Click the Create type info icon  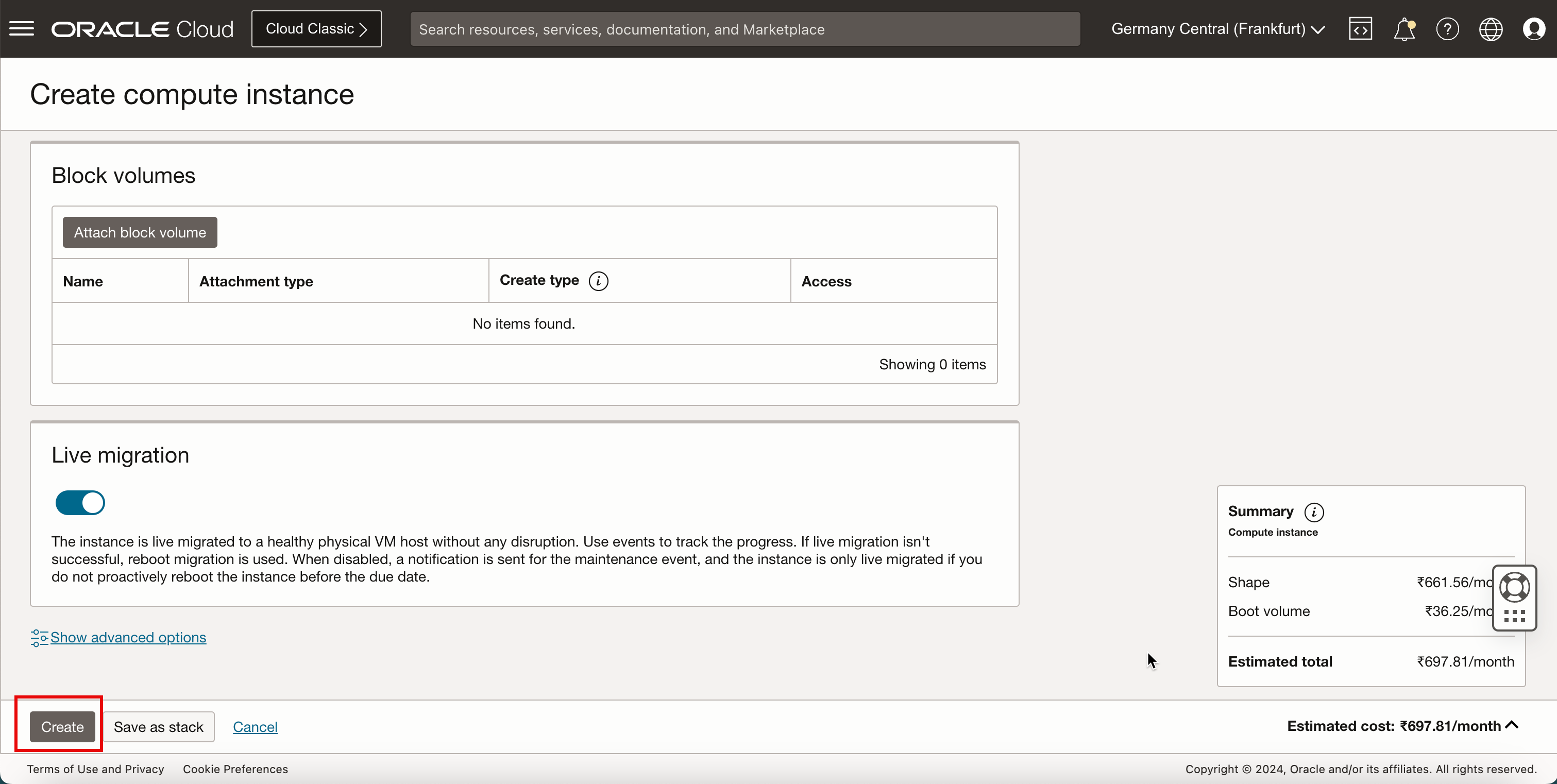pyautogui.click(x=598, y=281)
